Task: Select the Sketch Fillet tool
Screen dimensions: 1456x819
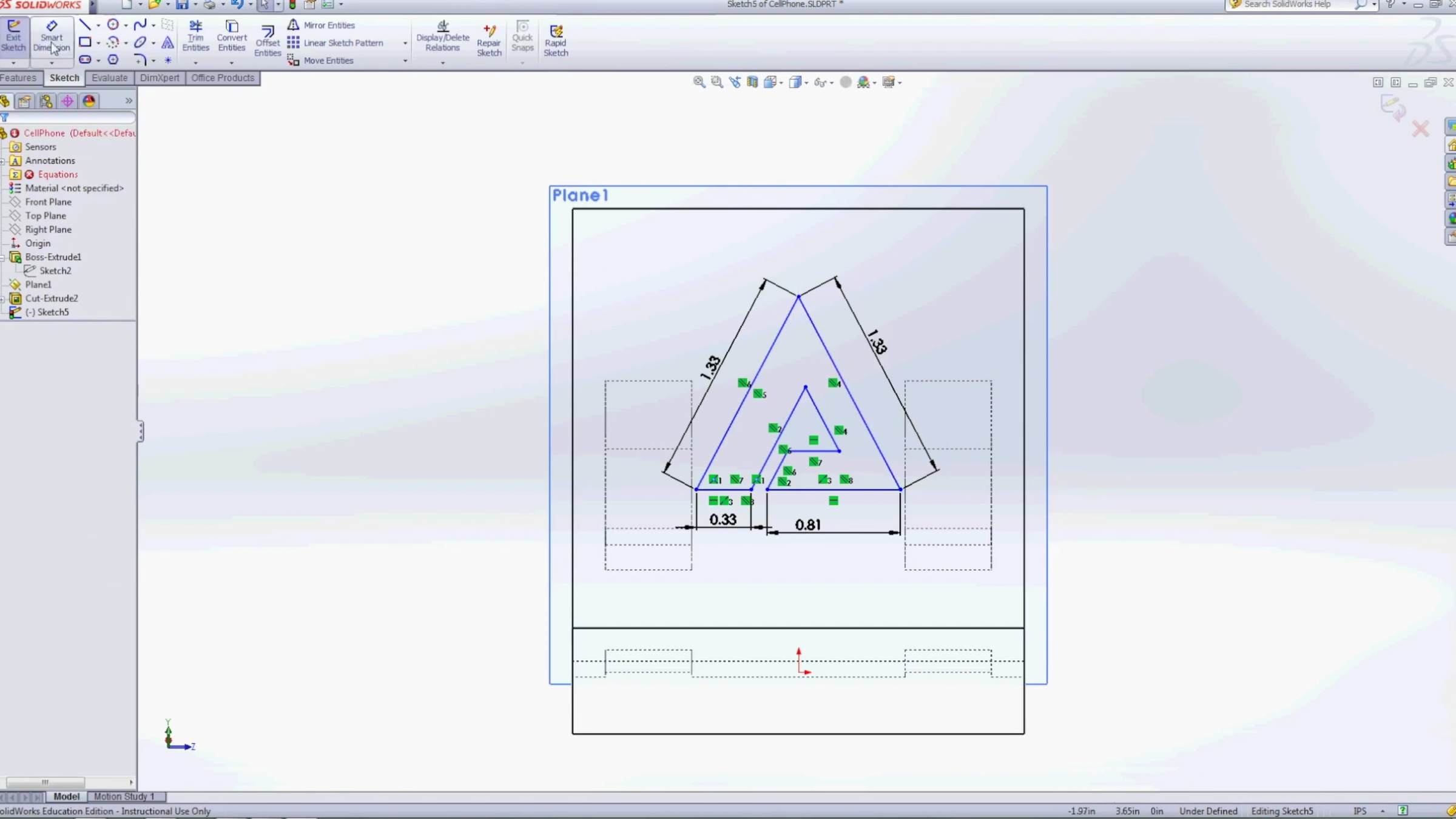Action: coord(140,60)
